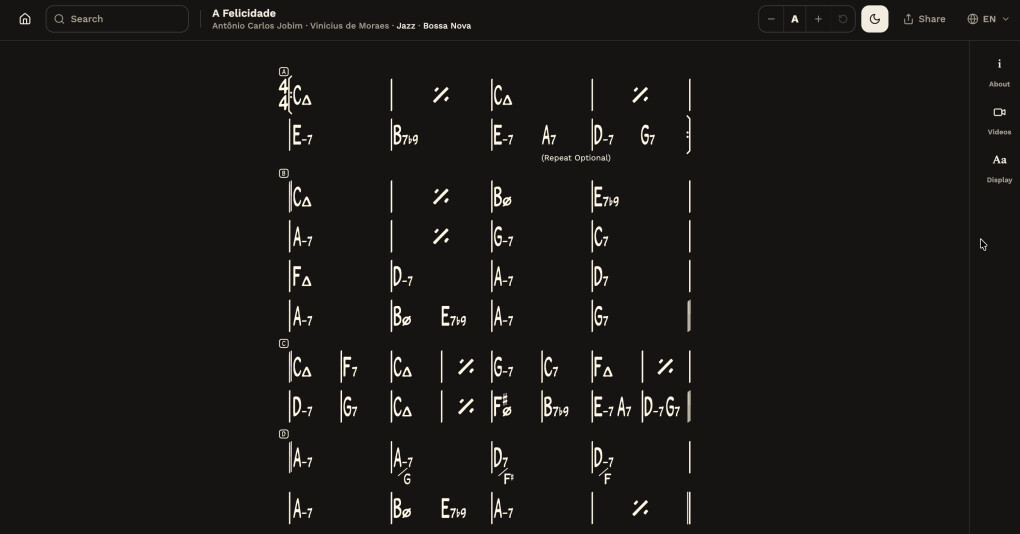The width and height of the screenshot is (1020, 534).
Task: Click the F#ø chord in section C
Action: point(502,406)
